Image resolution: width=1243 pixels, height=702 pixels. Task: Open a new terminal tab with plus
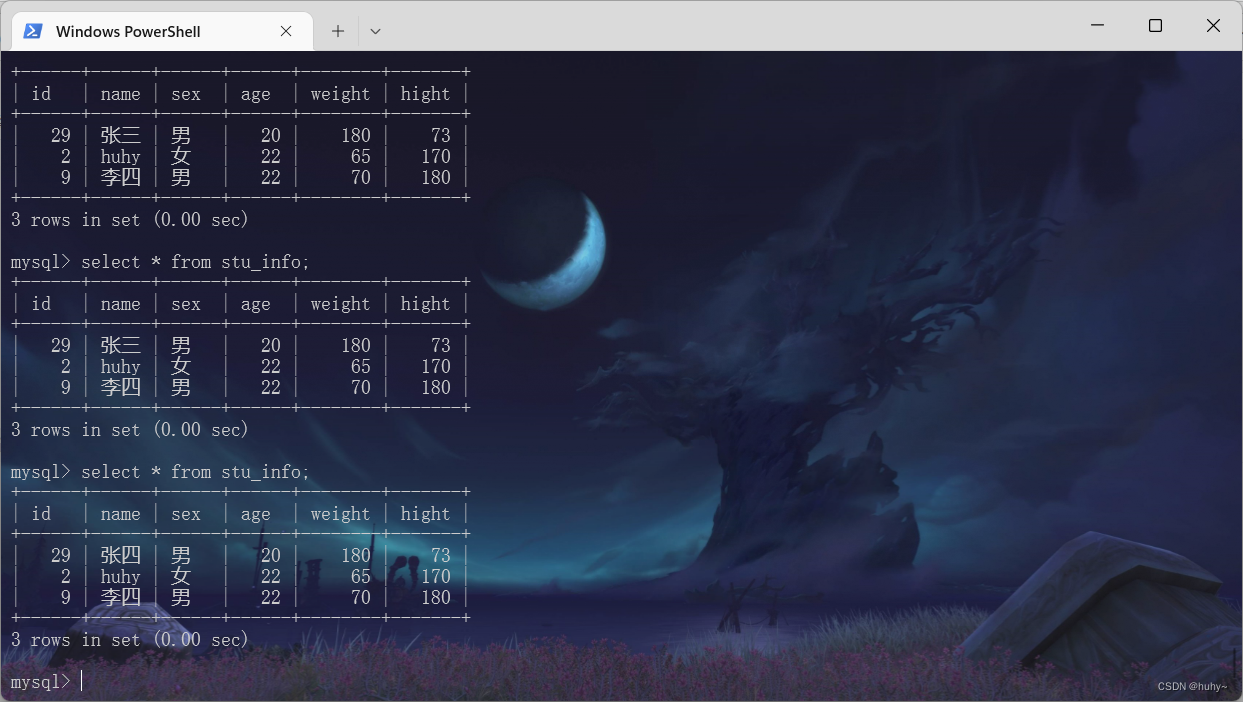tap(338, 31)
